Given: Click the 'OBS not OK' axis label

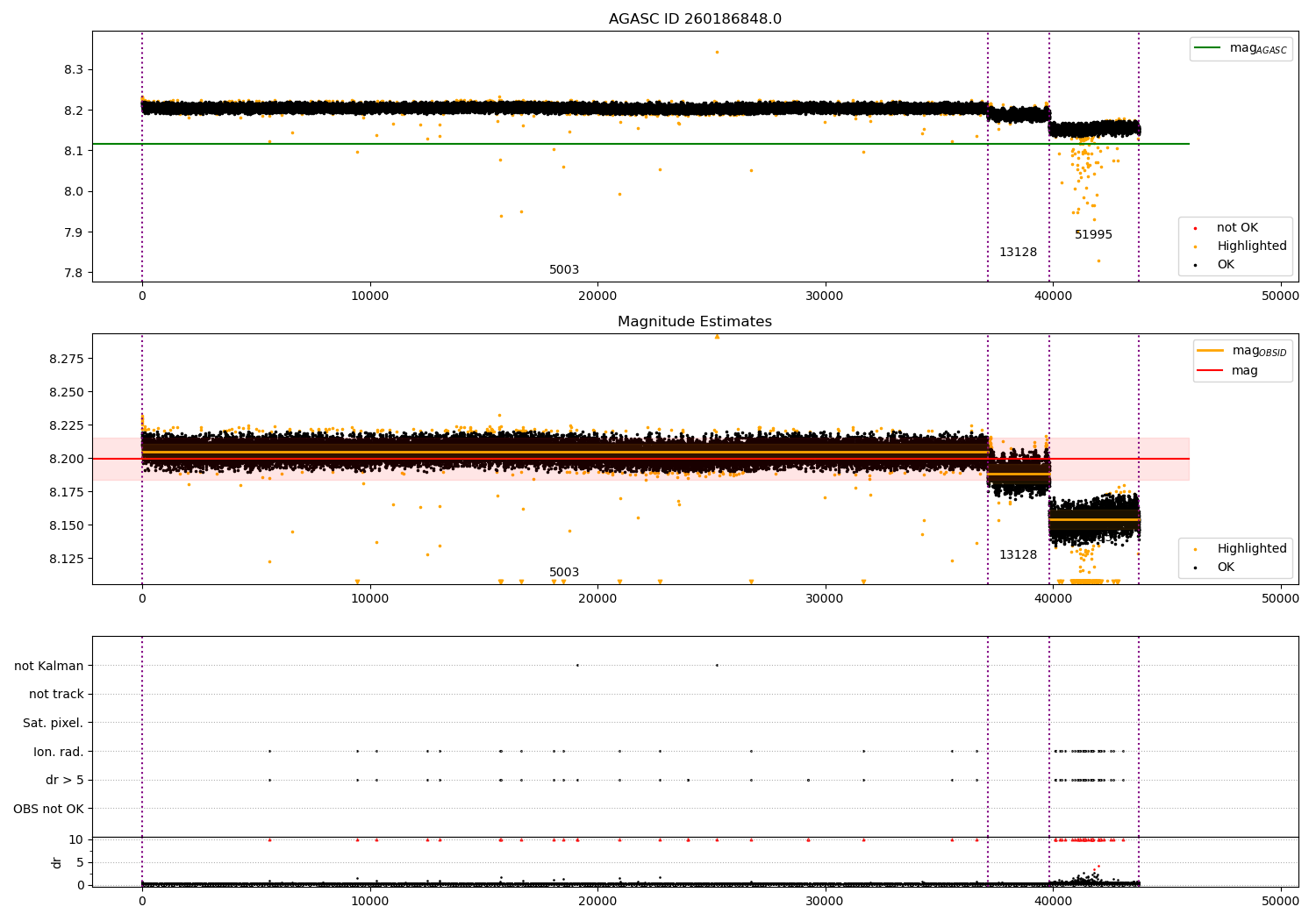Looking at the screenshot, I should (49, 809).
